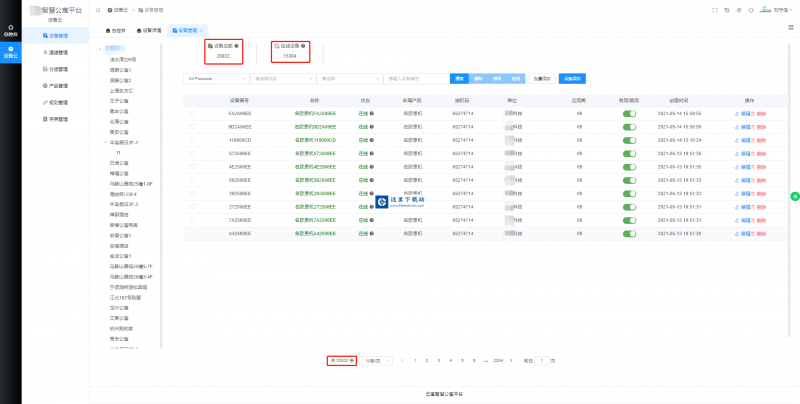Click the fullscreen icon in top header
800x404 pixels.
tap(716, 10)
